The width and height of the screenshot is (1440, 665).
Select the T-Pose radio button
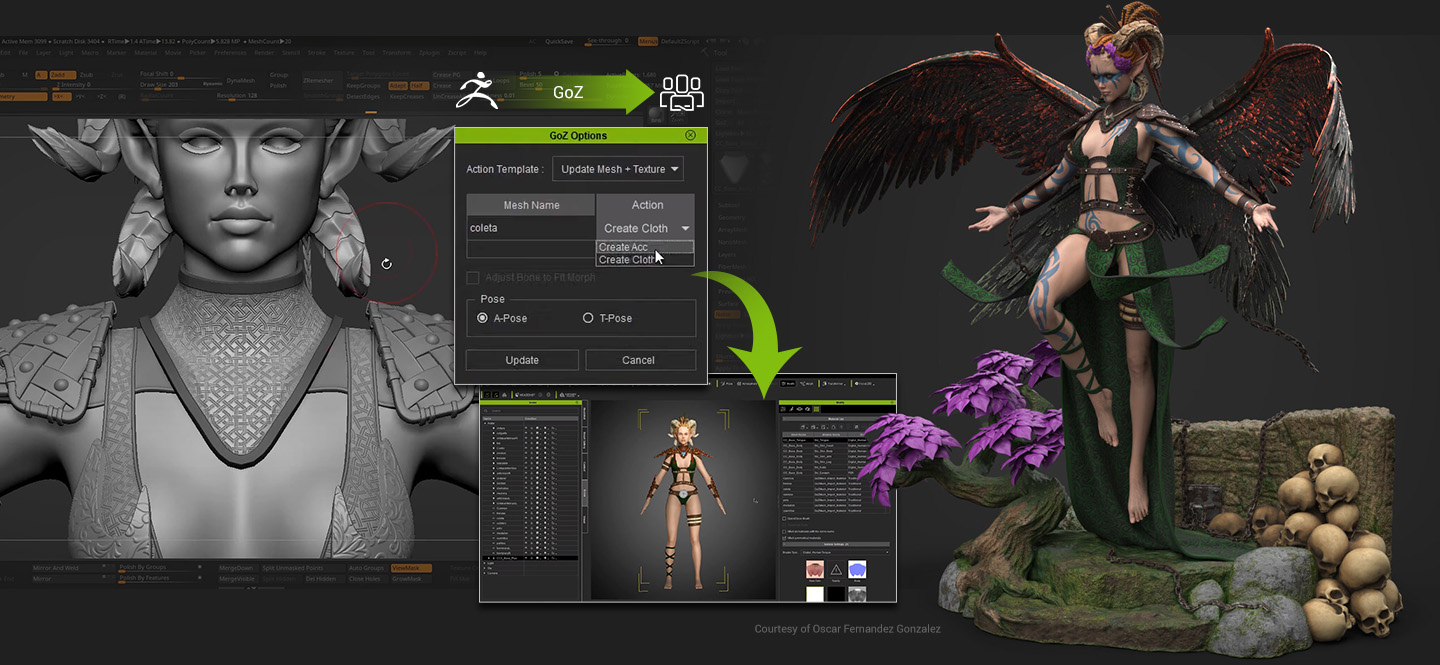[x=588, y=318]
